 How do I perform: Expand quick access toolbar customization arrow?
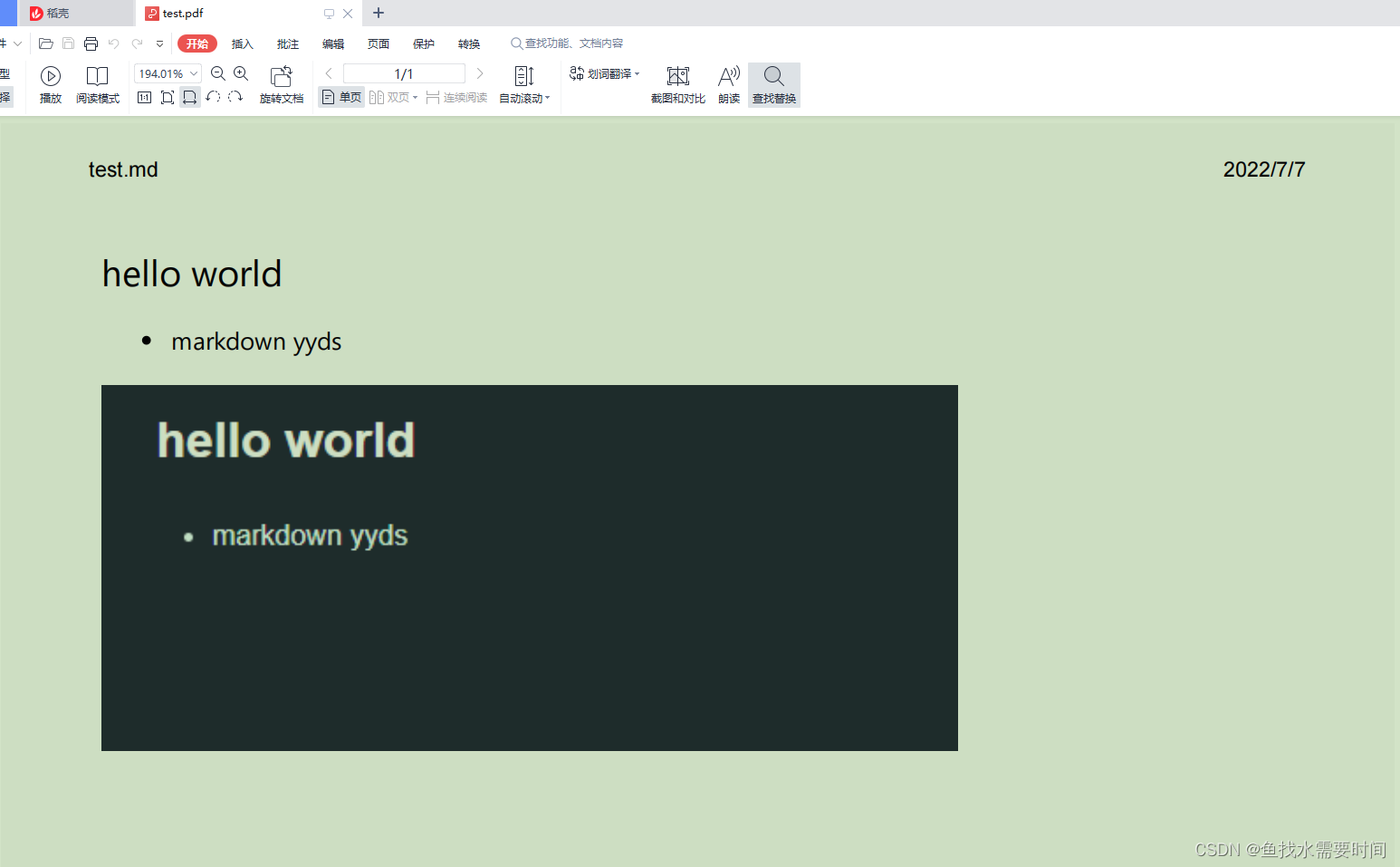[159, 43]
